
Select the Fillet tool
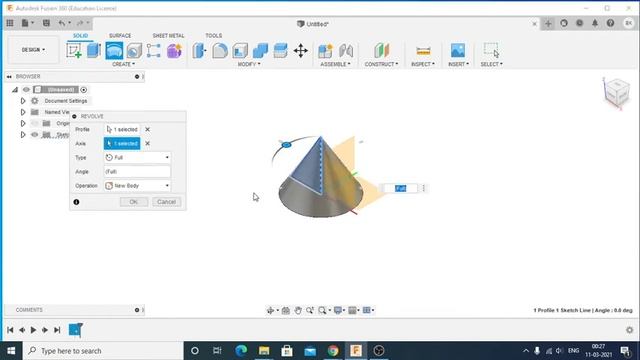coord(220,51)
